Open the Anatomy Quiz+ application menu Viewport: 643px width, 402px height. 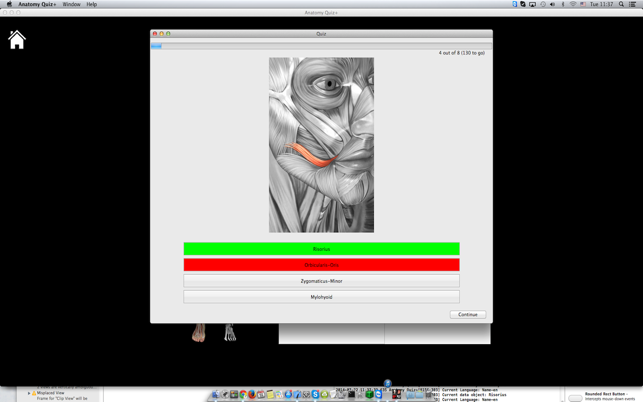[37, 4]
